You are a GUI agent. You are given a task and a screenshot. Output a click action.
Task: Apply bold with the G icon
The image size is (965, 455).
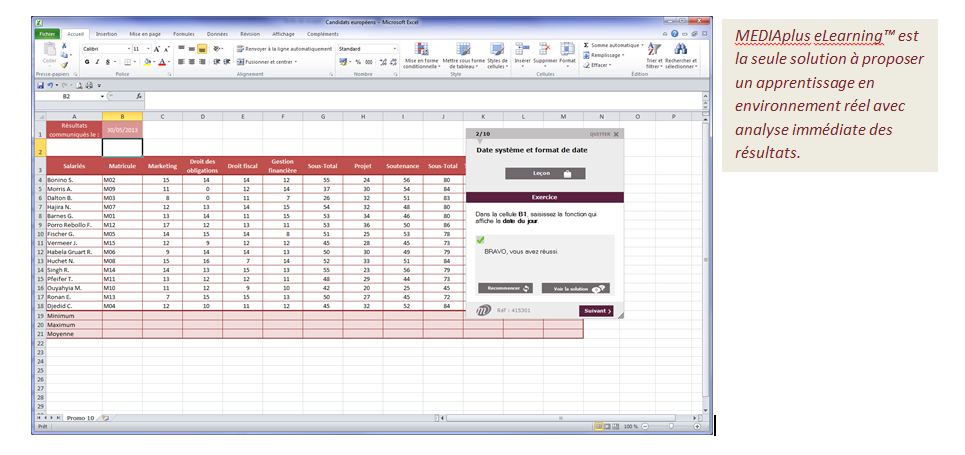tap(87, 62)
